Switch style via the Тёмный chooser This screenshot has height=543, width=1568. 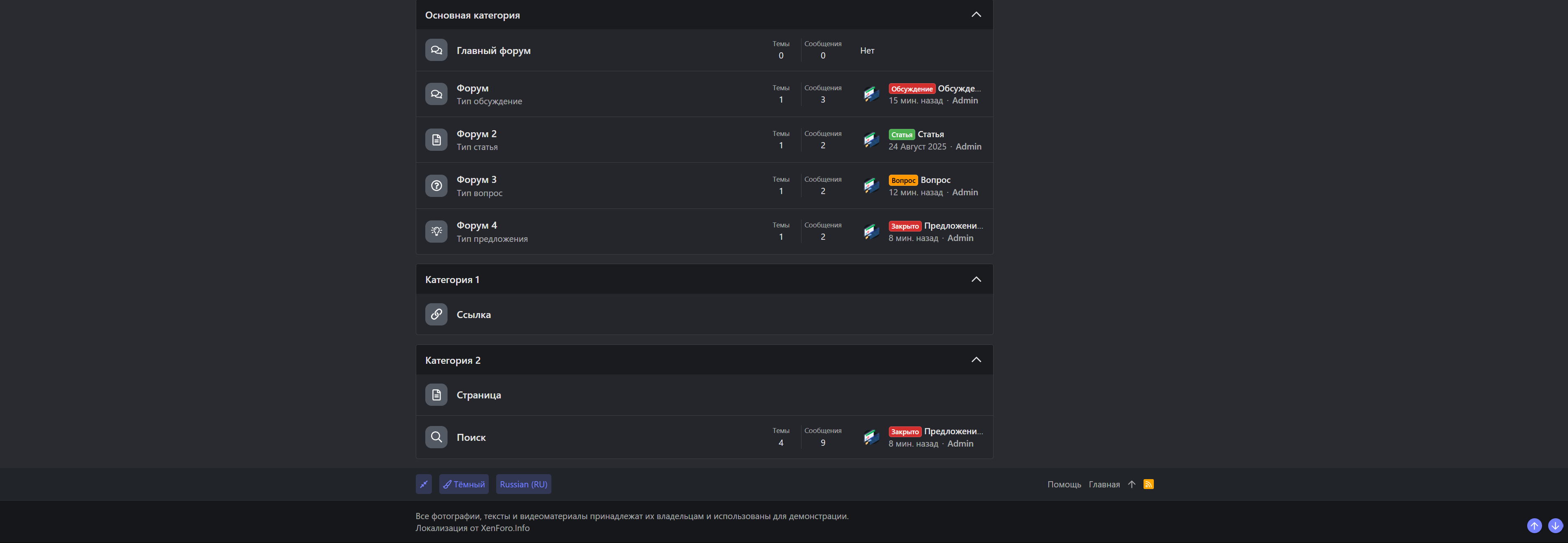pos(464,484)
